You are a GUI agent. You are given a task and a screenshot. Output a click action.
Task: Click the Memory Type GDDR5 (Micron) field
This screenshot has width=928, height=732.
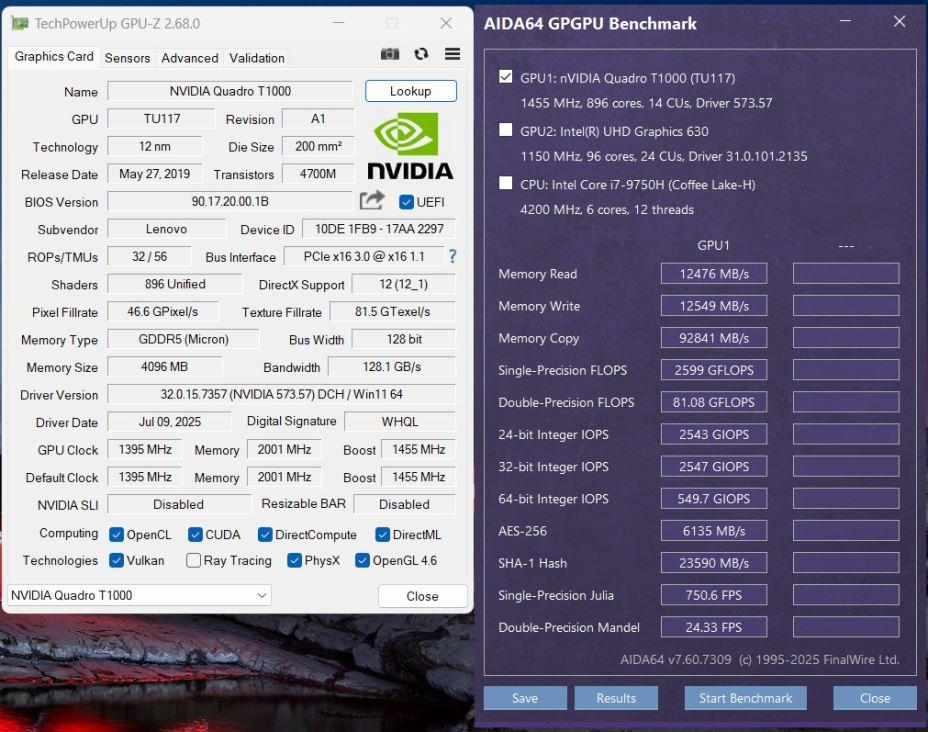point(183,339)
